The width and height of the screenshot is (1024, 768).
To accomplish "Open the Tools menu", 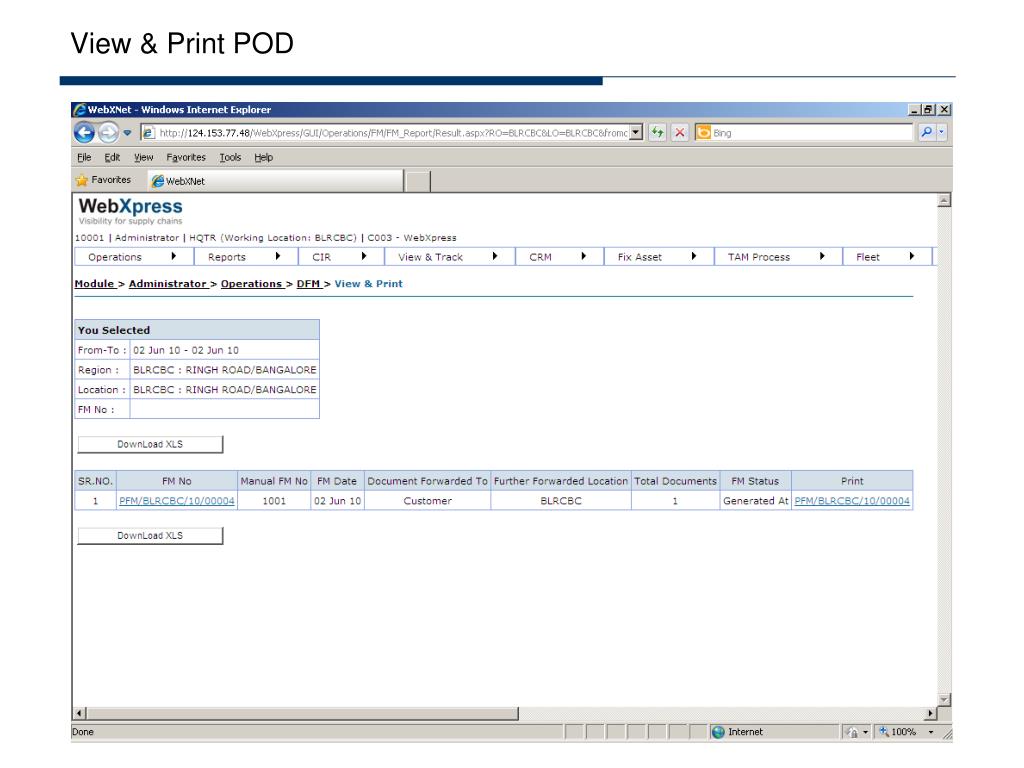I will coord(231,157).
